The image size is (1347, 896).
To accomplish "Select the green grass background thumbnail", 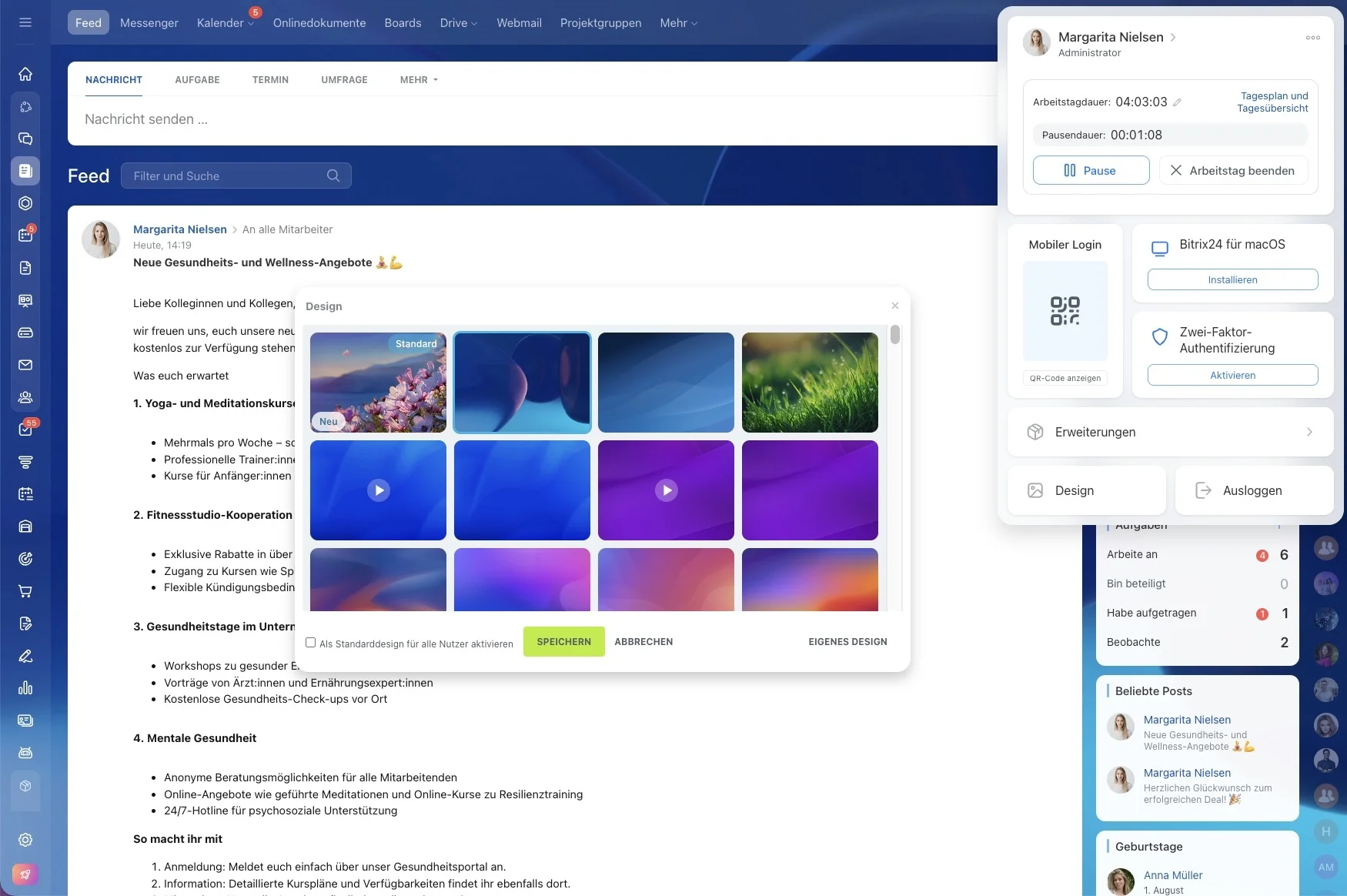I will 810,383.
